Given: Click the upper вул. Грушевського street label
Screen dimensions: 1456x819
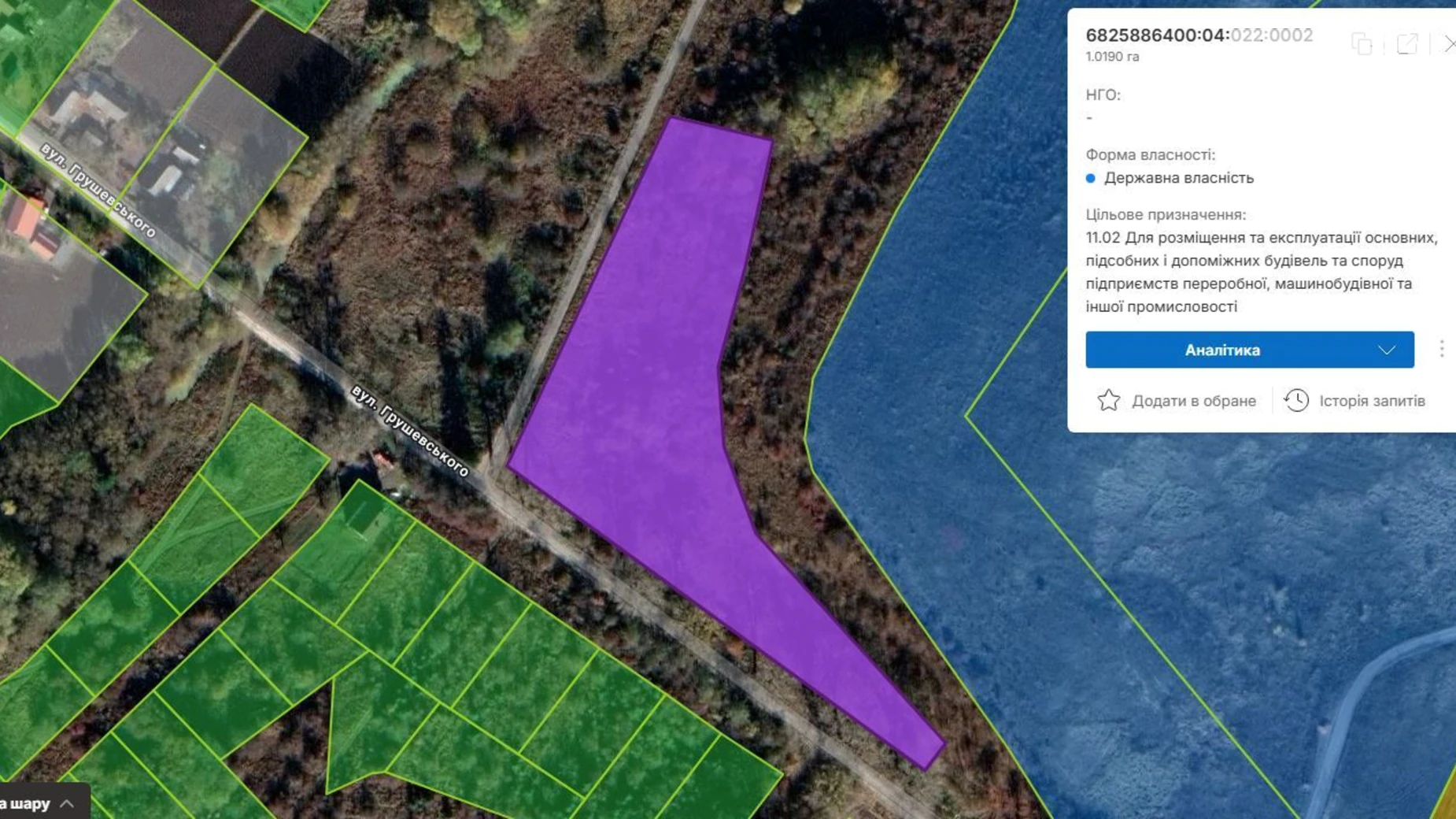Looking at the screenshot, I should point(98,190).
